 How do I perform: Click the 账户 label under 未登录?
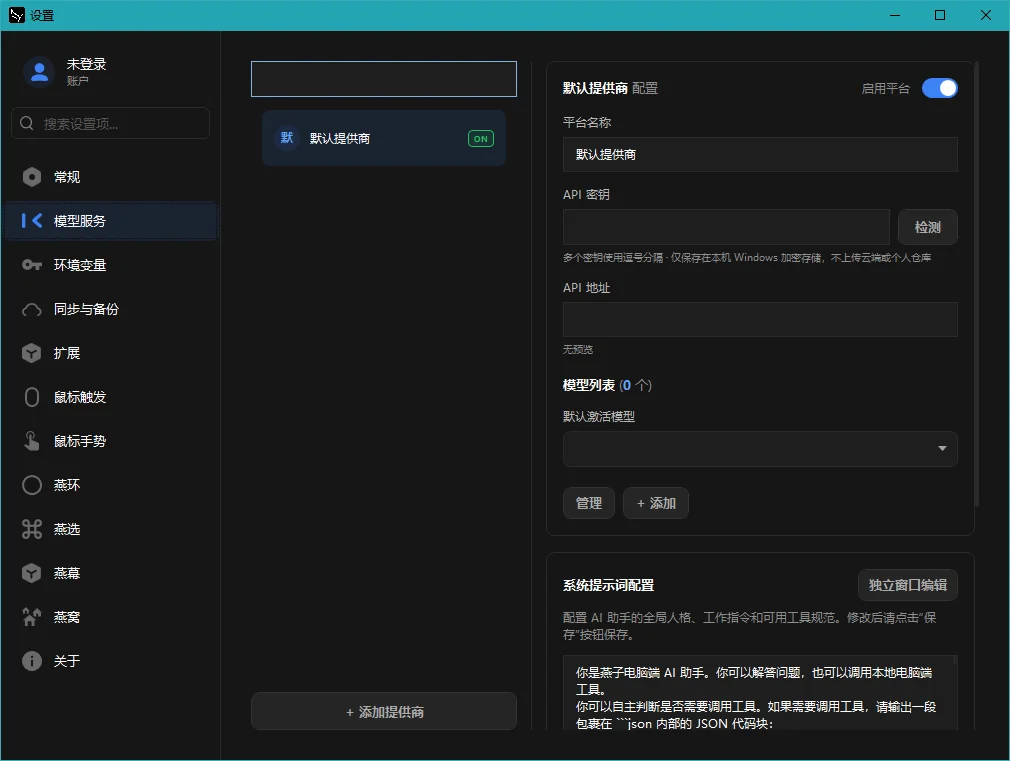tap(77, 81)
